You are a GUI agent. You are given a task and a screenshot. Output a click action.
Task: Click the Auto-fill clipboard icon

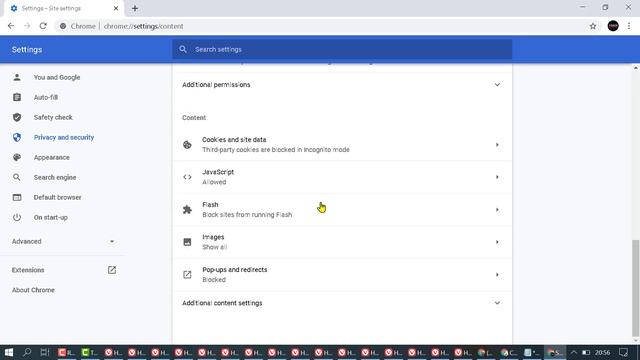click(x=17, y=97)
